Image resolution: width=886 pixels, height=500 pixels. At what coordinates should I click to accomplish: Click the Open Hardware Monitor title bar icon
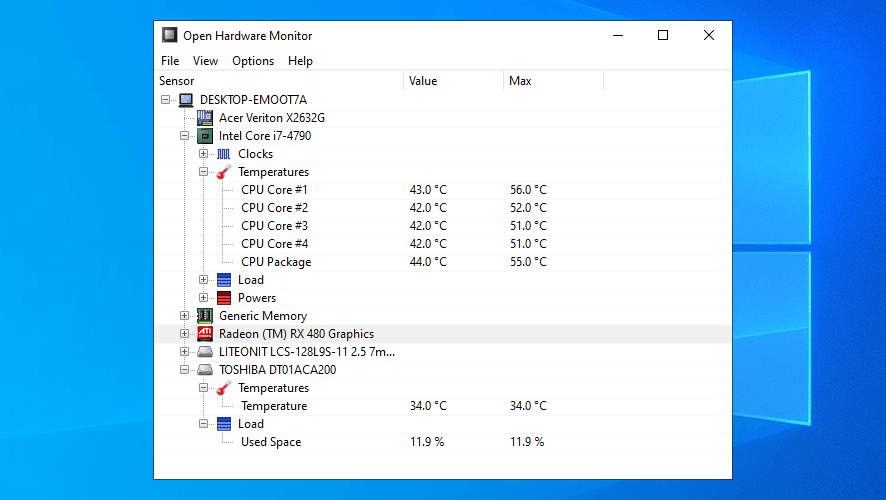coord(170,35)
